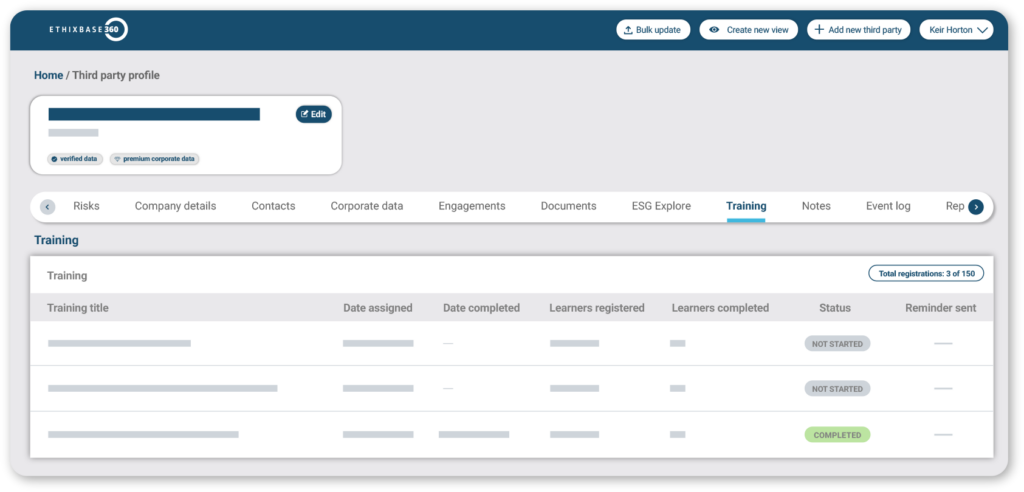Click first row NOT STARTED status badge

[x=837, y=343]
